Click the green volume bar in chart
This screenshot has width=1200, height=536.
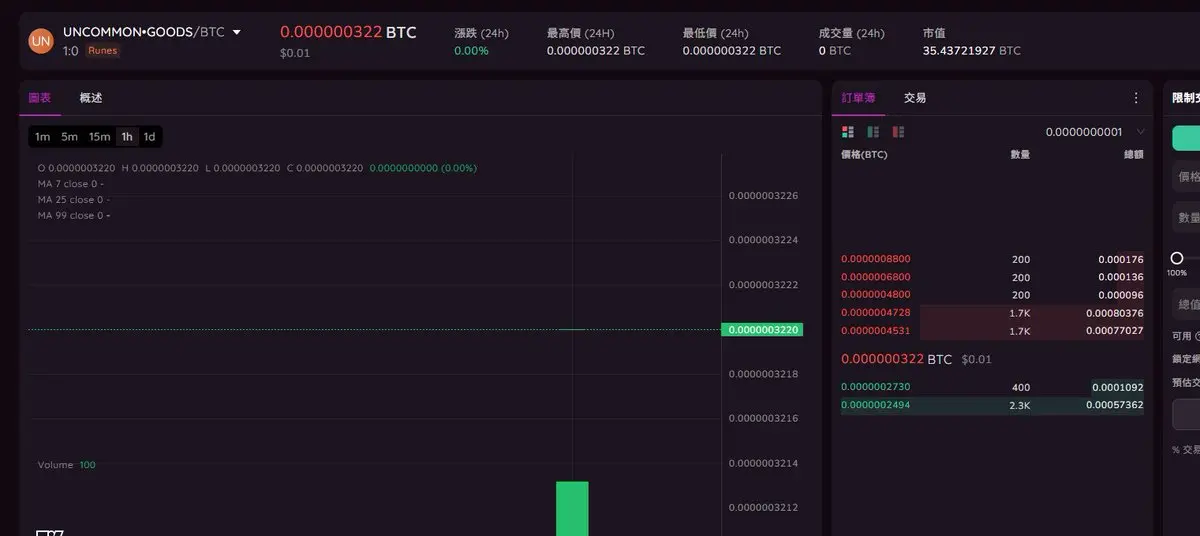coord(572,508)
